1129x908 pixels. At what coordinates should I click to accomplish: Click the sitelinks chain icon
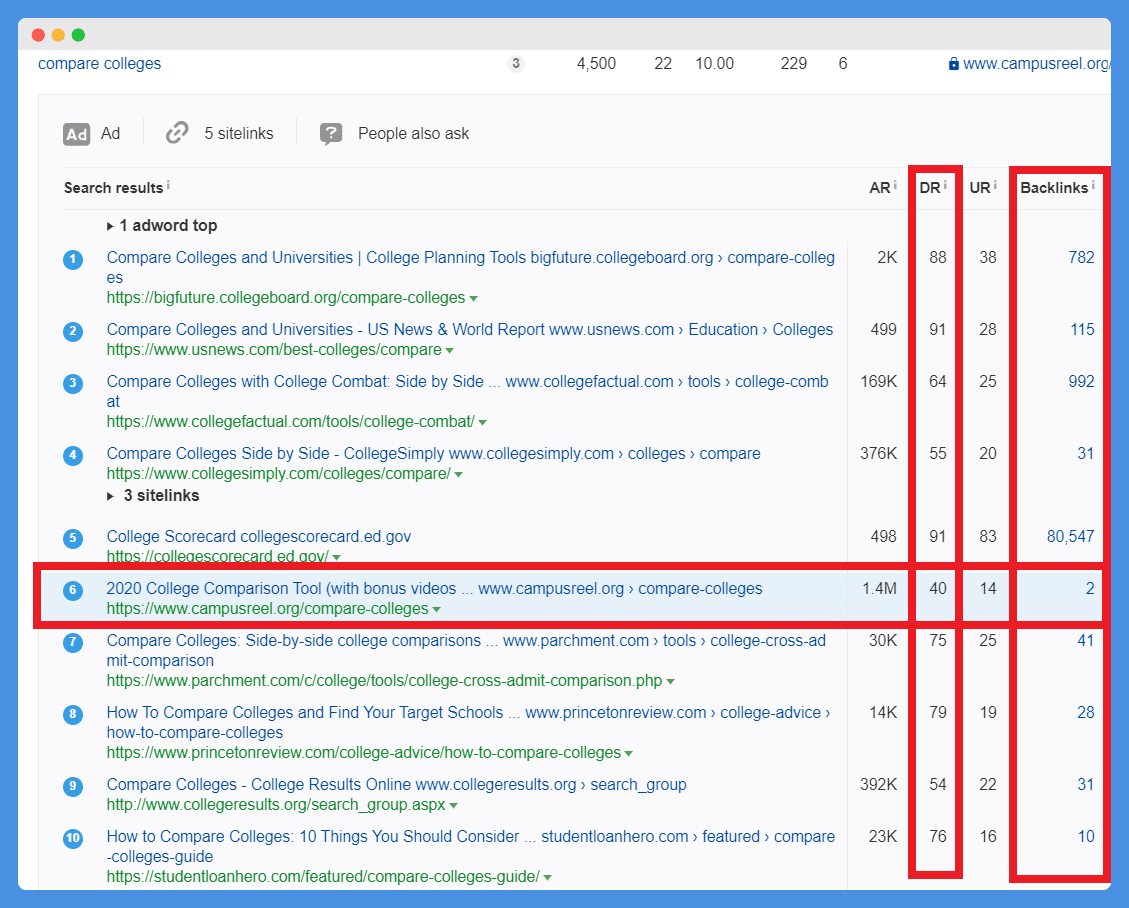click(x=177, y=132)
